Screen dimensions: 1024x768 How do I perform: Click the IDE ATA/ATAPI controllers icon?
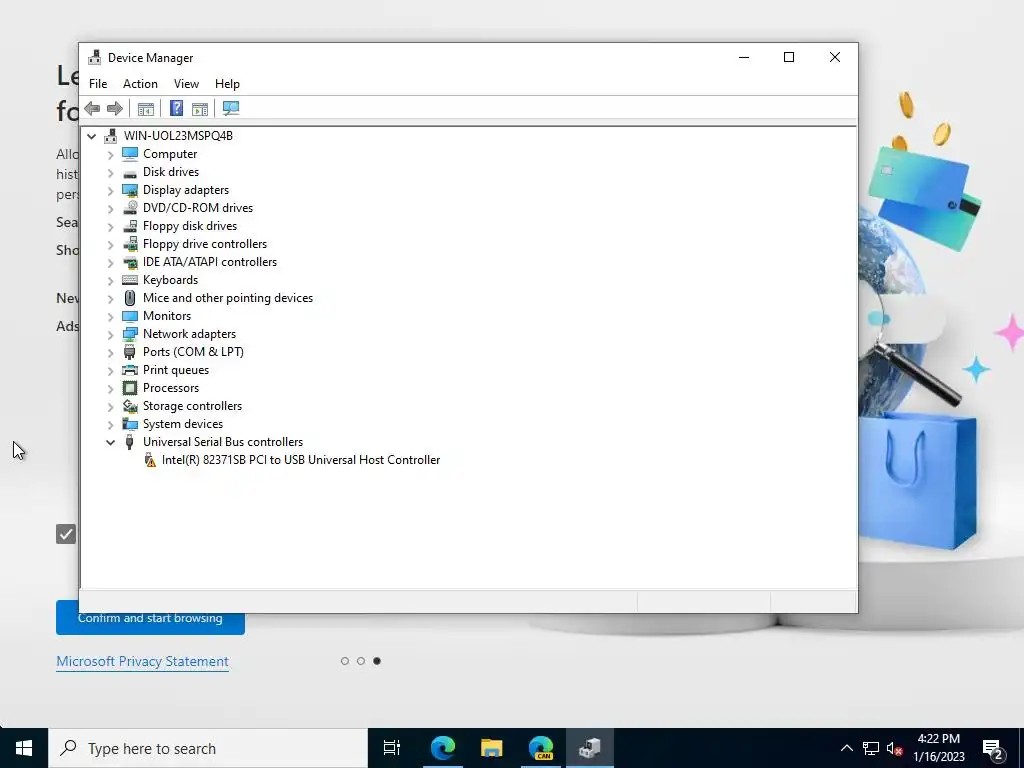[130, 262]
